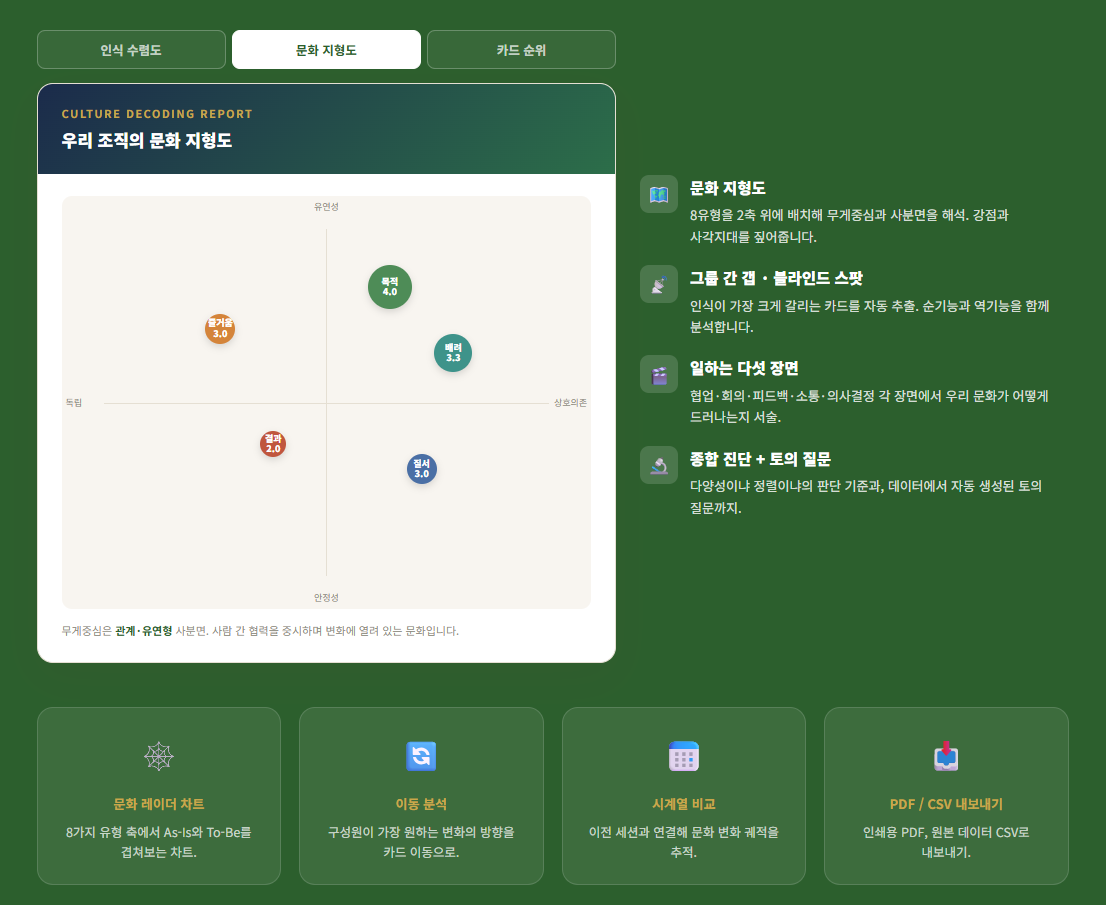The image size is (1106, 905).
Task: Click the red 결과 2.0 bubble
Action: pyautogui.click(x=273, y=444)
